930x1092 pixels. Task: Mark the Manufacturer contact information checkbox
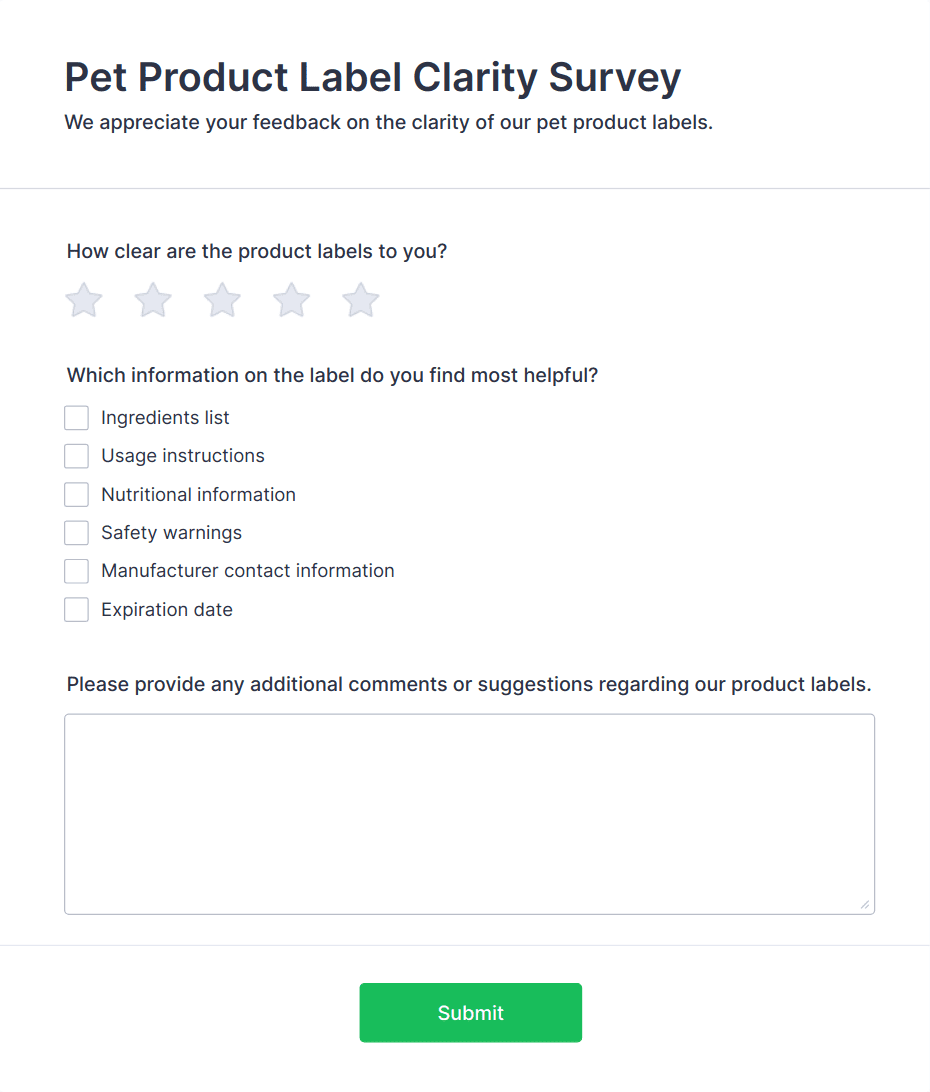pyautogui.click(x=77, y=571)
